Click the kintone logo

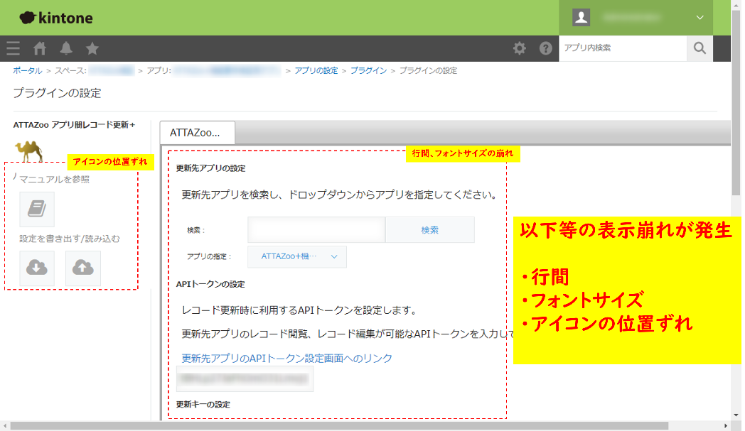click(56, 18)
